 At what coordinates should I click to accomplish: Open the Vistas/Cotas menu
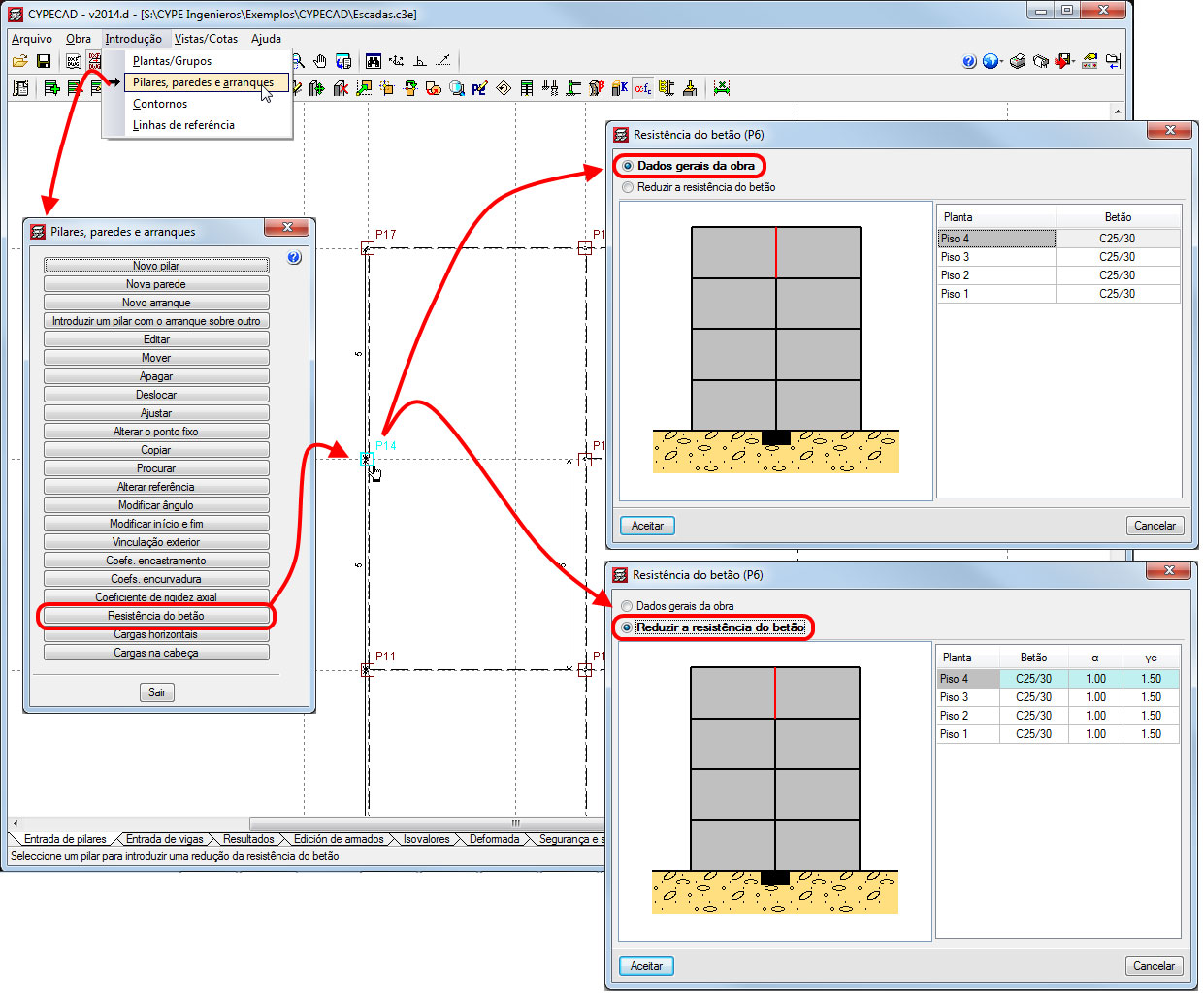(206, 39)
